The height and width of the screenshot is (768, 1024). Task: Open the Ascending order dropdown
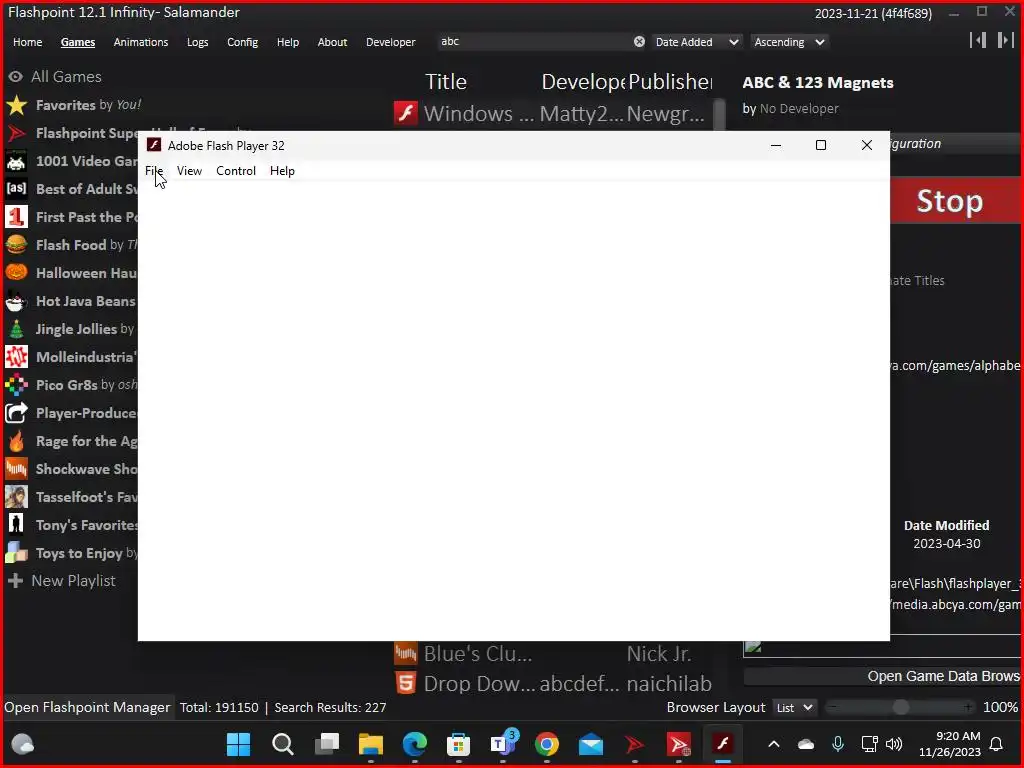[x=789, y=42]
